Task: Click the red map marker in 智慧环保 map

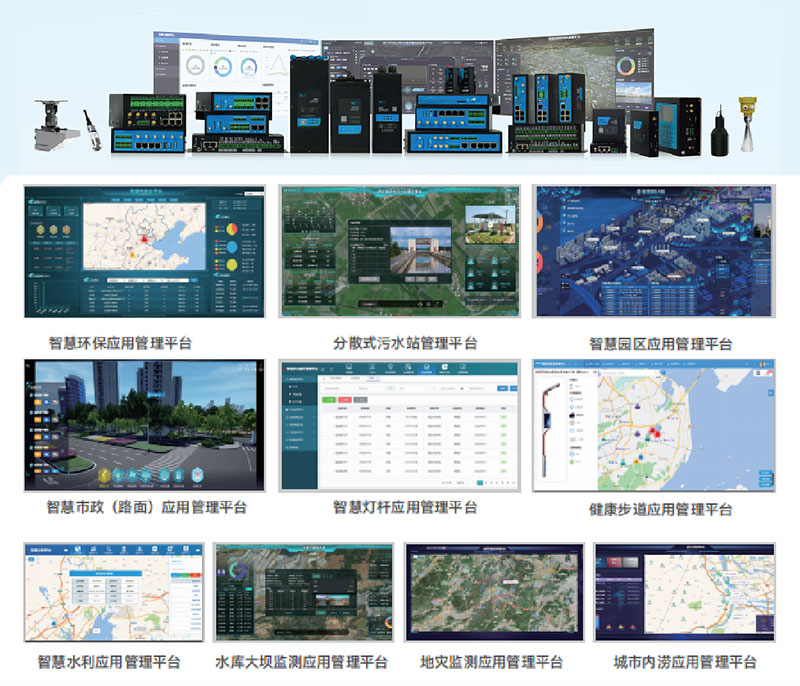Action: coord(142,239)
